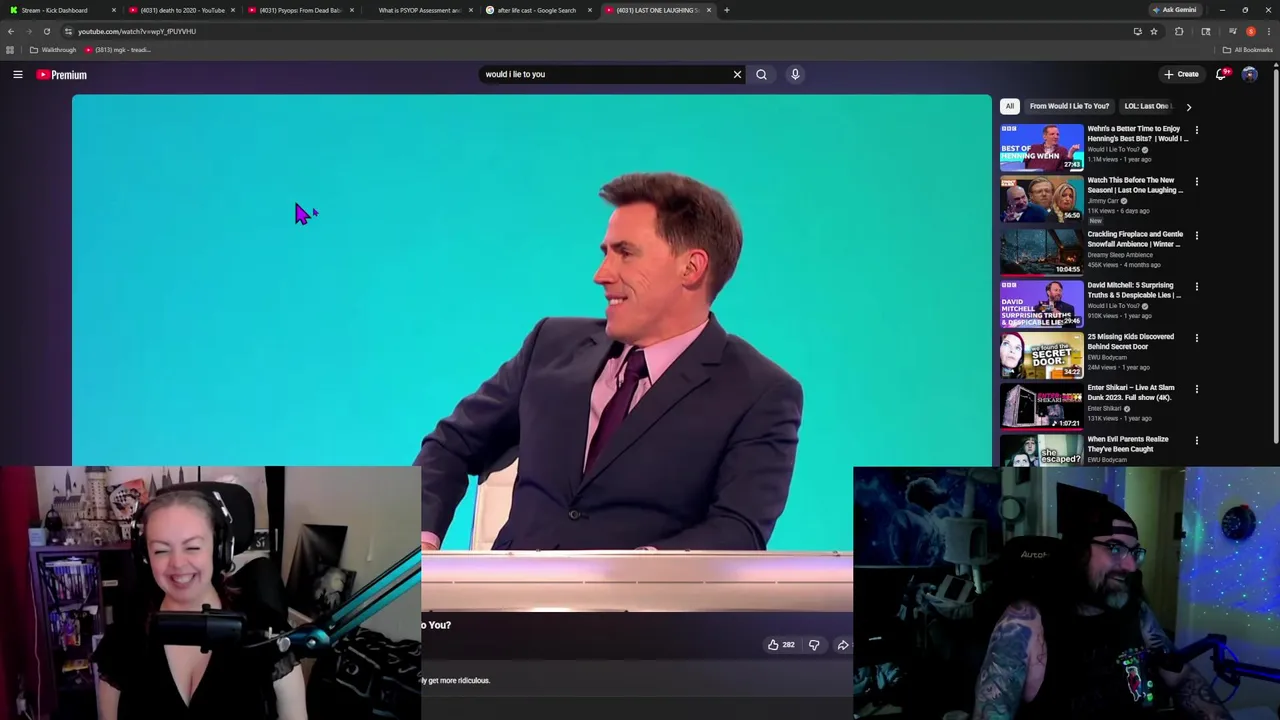Image resolution: width=1280 pixels, height=720 pixels.
Task: Open options menu for 'Watch This Before' video
Action: [1196, 182]
